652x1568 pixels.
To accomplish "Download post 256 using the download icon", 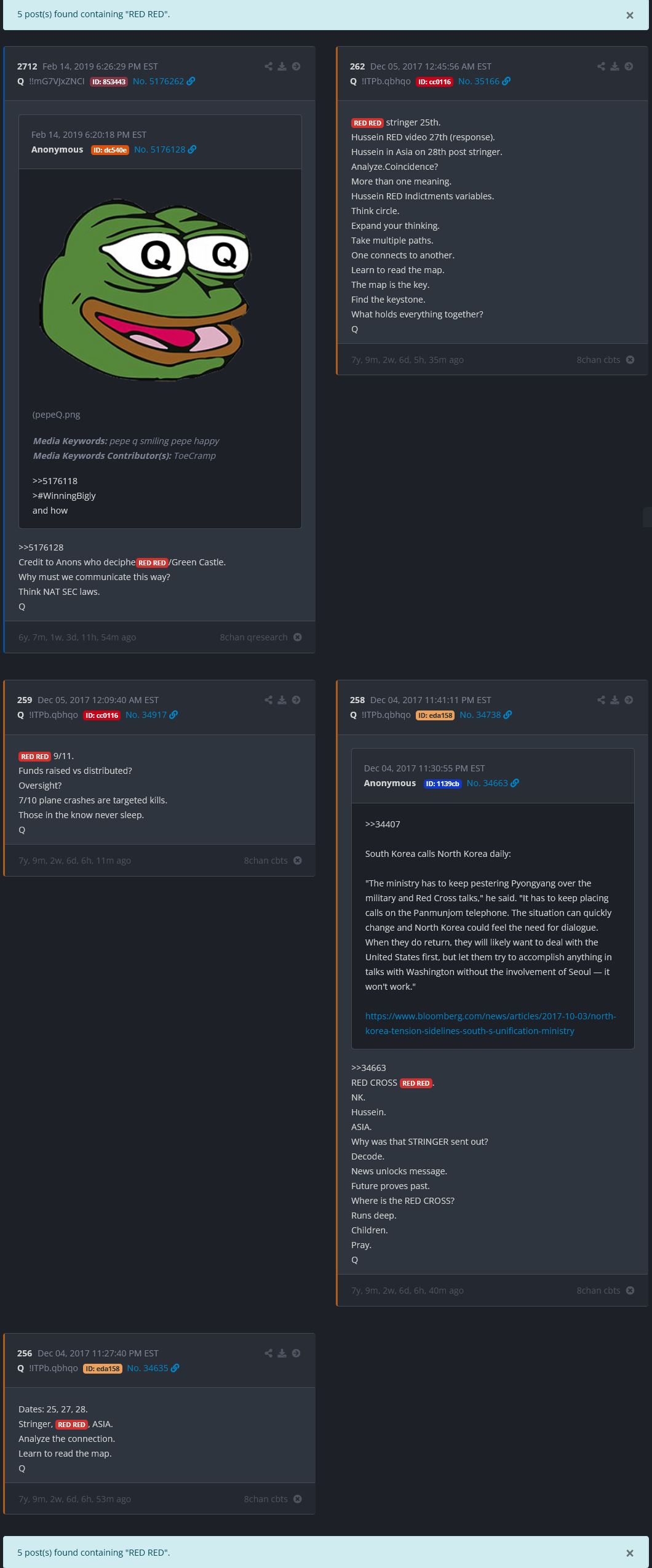I will (282, 1353).
